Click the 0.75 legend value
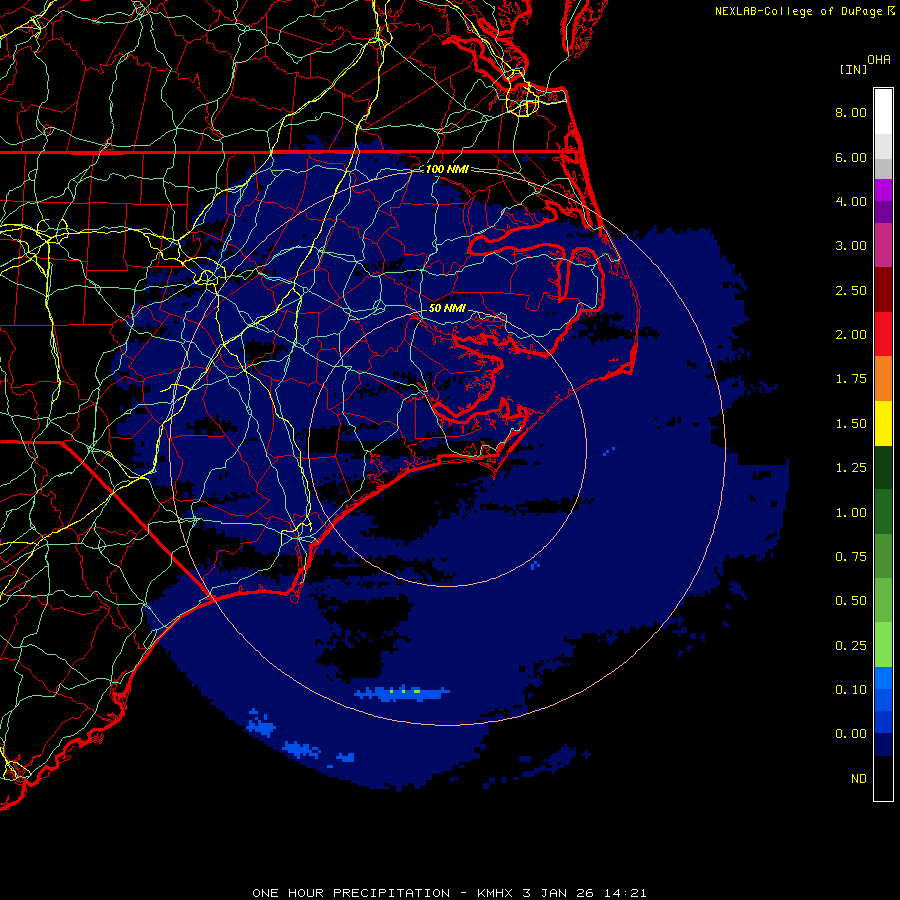Viewport: 900px width, 900px height. 851,557
